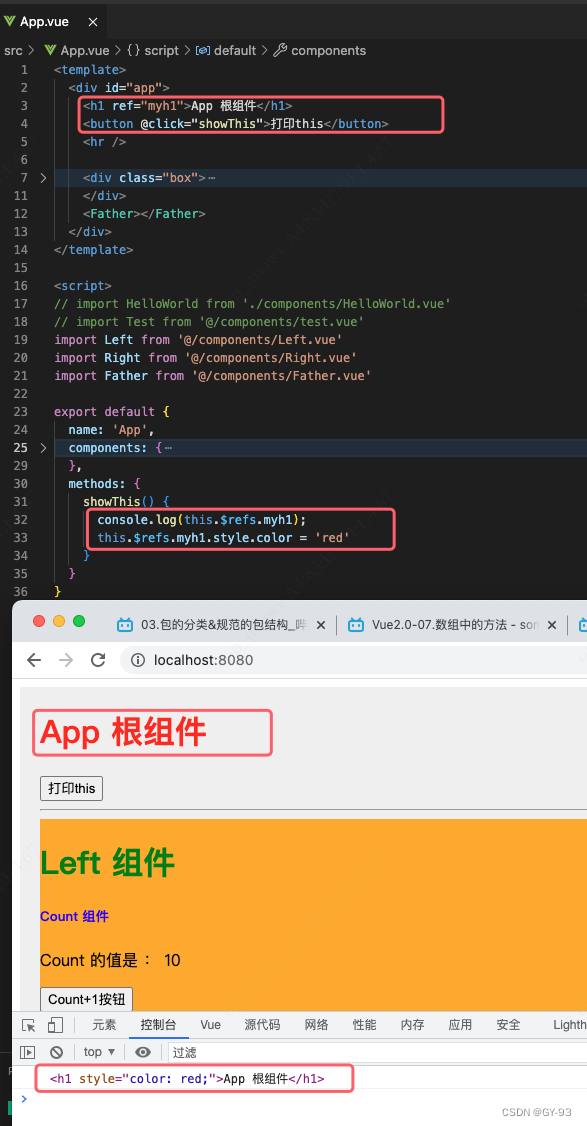The width and height of the screenshot is (587, 1126).
Task: Toggle the live expression eye icon
Action: [x=143, y=1052]
